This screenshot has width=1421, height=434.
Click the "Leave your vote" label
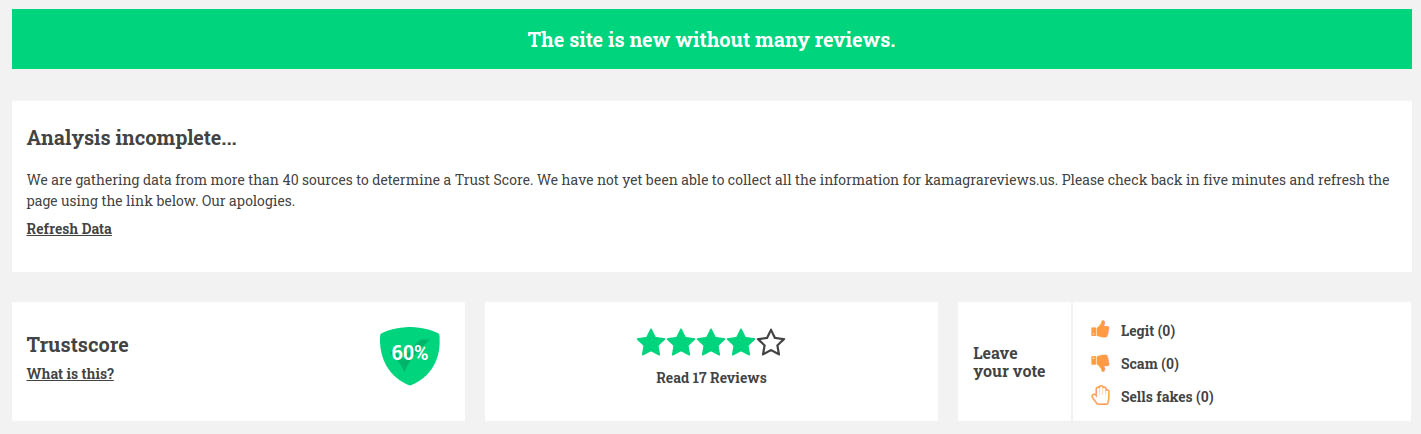coord(1009,362)
